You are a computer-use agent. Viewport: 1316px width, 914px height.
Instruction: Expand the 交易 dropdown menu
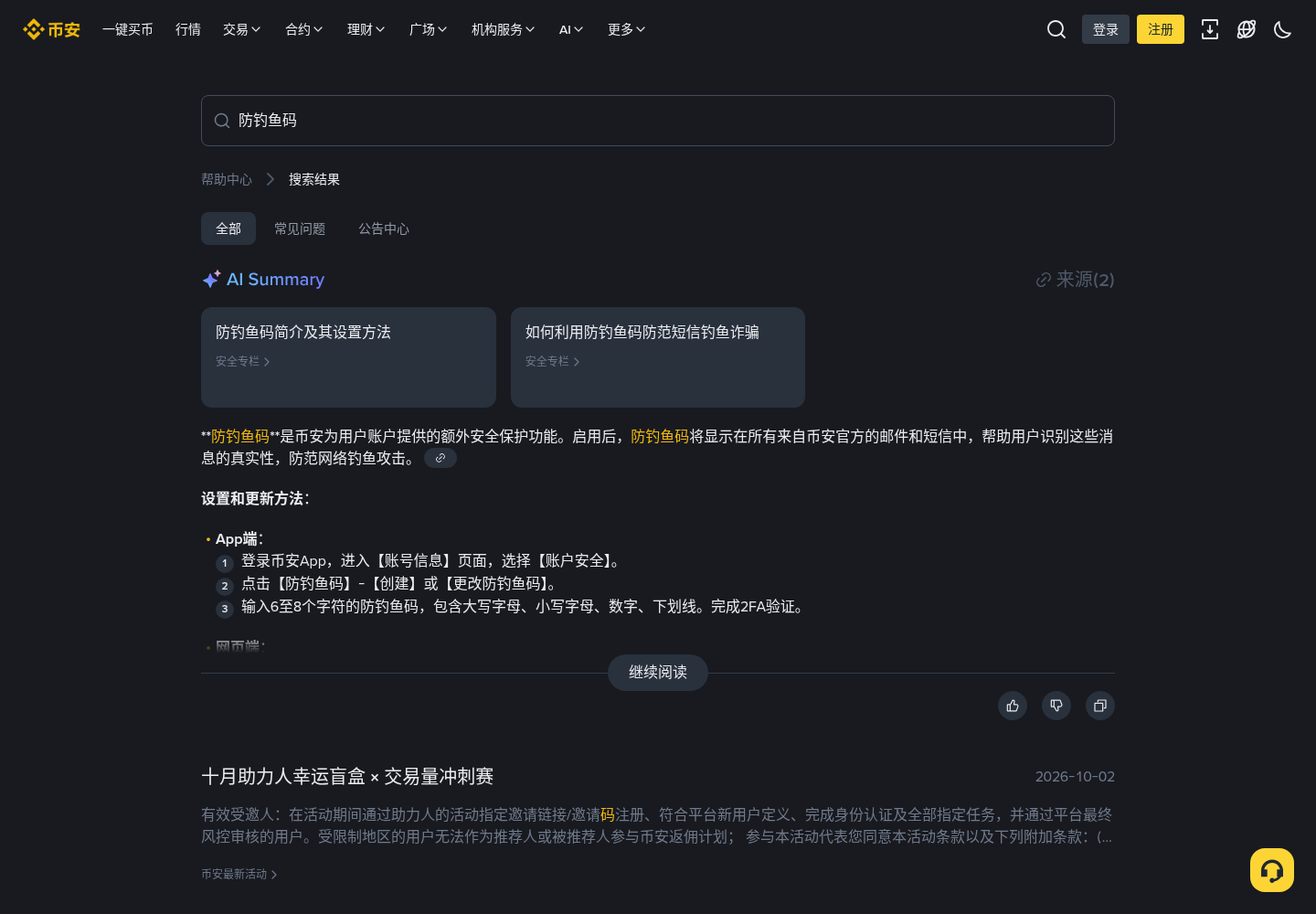pyautogui.click(x=242, y=29)
